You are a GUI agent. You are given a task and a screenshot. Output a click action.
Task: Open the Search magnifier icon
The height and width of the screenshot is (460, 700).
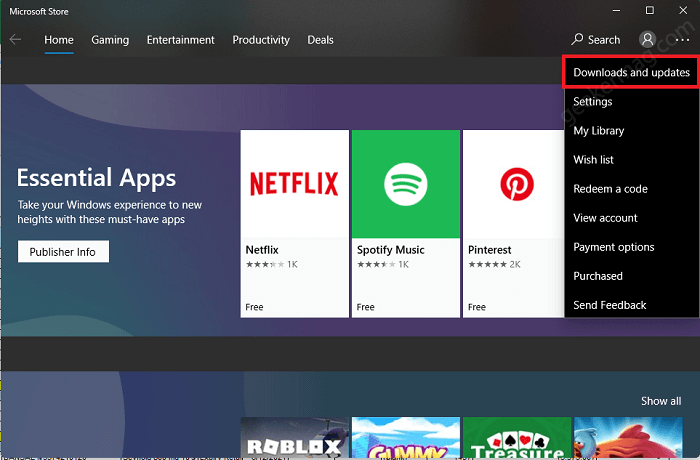click(x=577, y=39)
